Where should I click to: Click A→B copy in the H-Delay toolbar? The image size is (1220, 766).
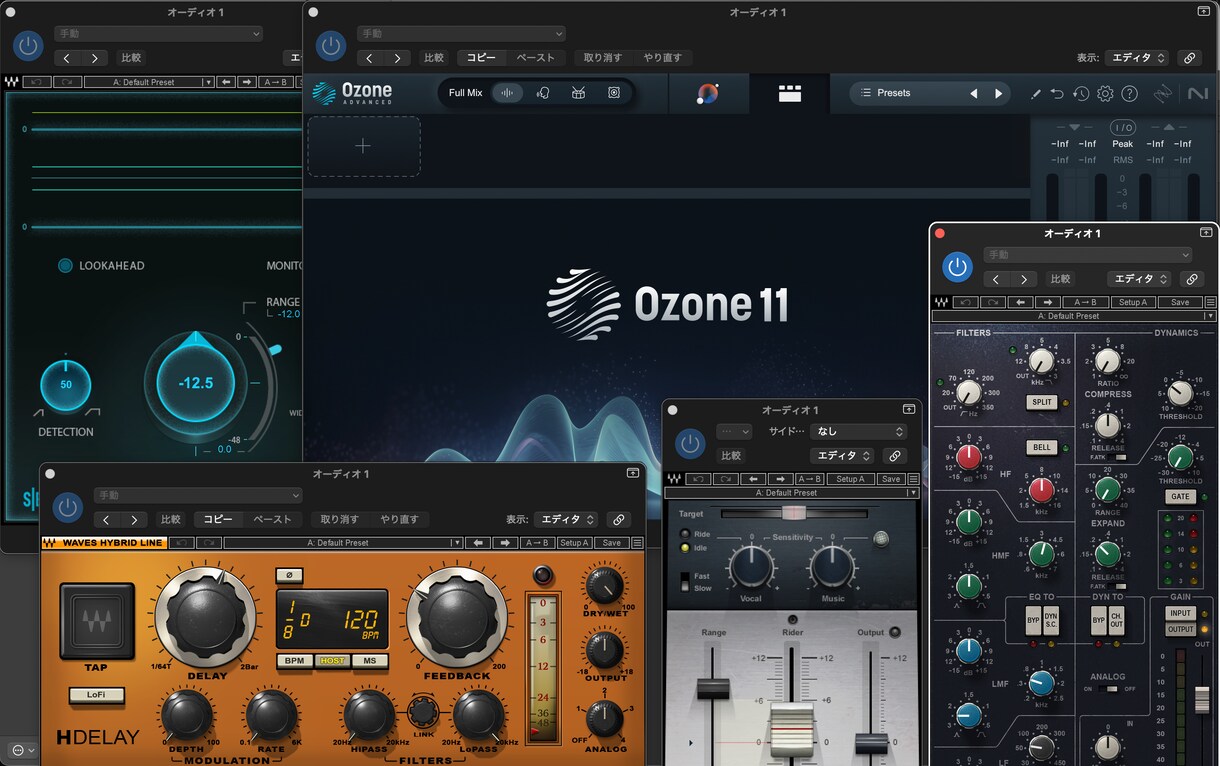(x=537, y=543)
